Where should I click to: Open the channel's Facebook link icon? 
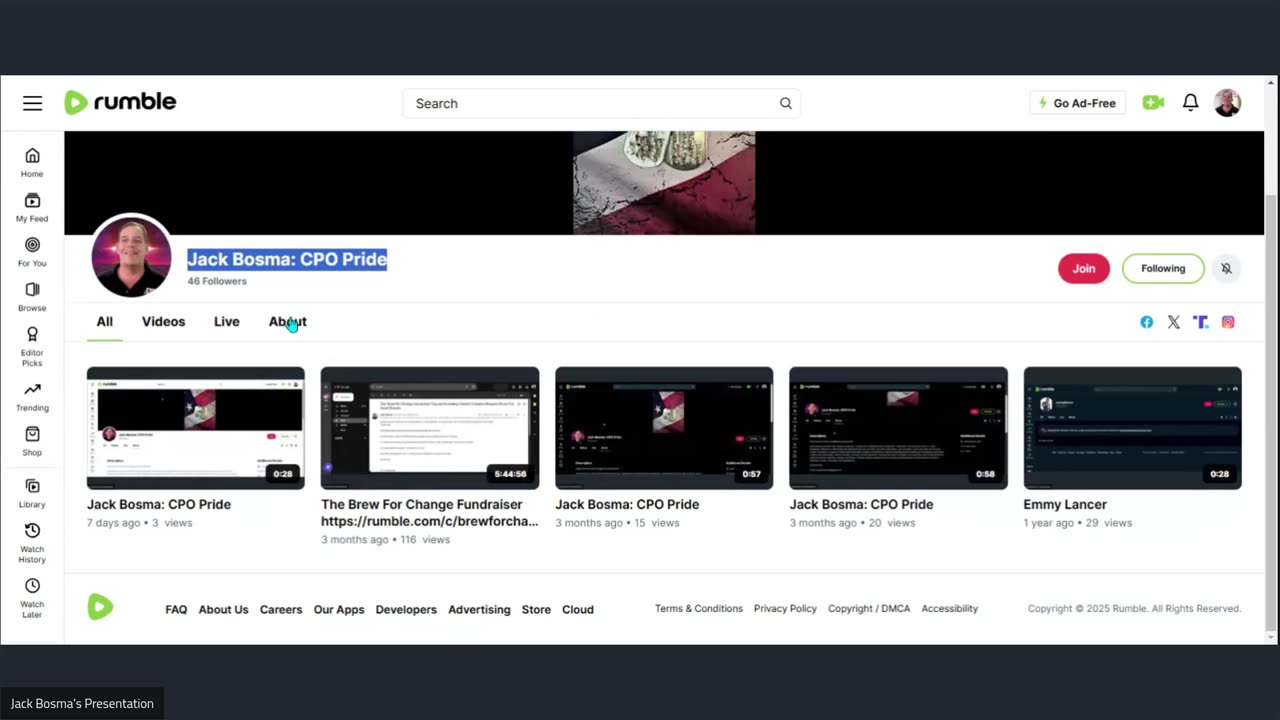coord(1146,322)
